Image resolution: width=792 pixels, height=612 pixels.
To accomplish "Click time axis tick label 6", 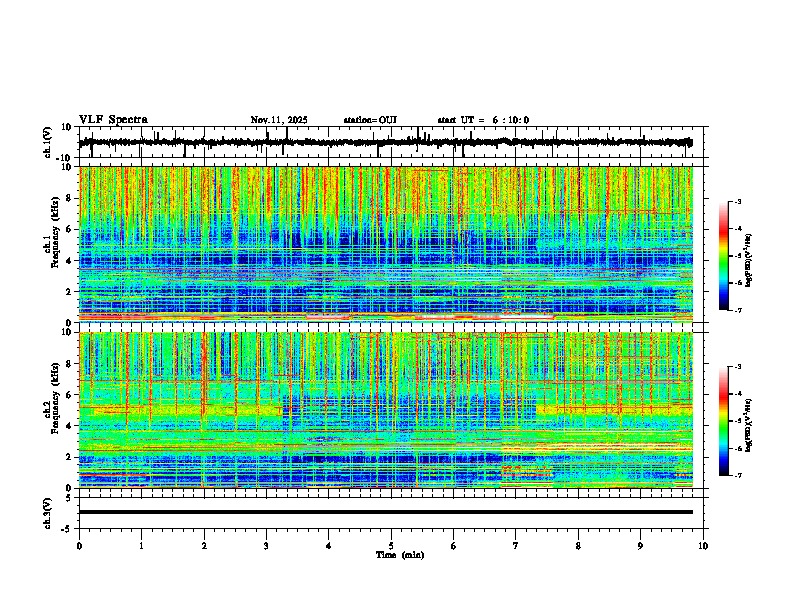I will pos(454,546).
